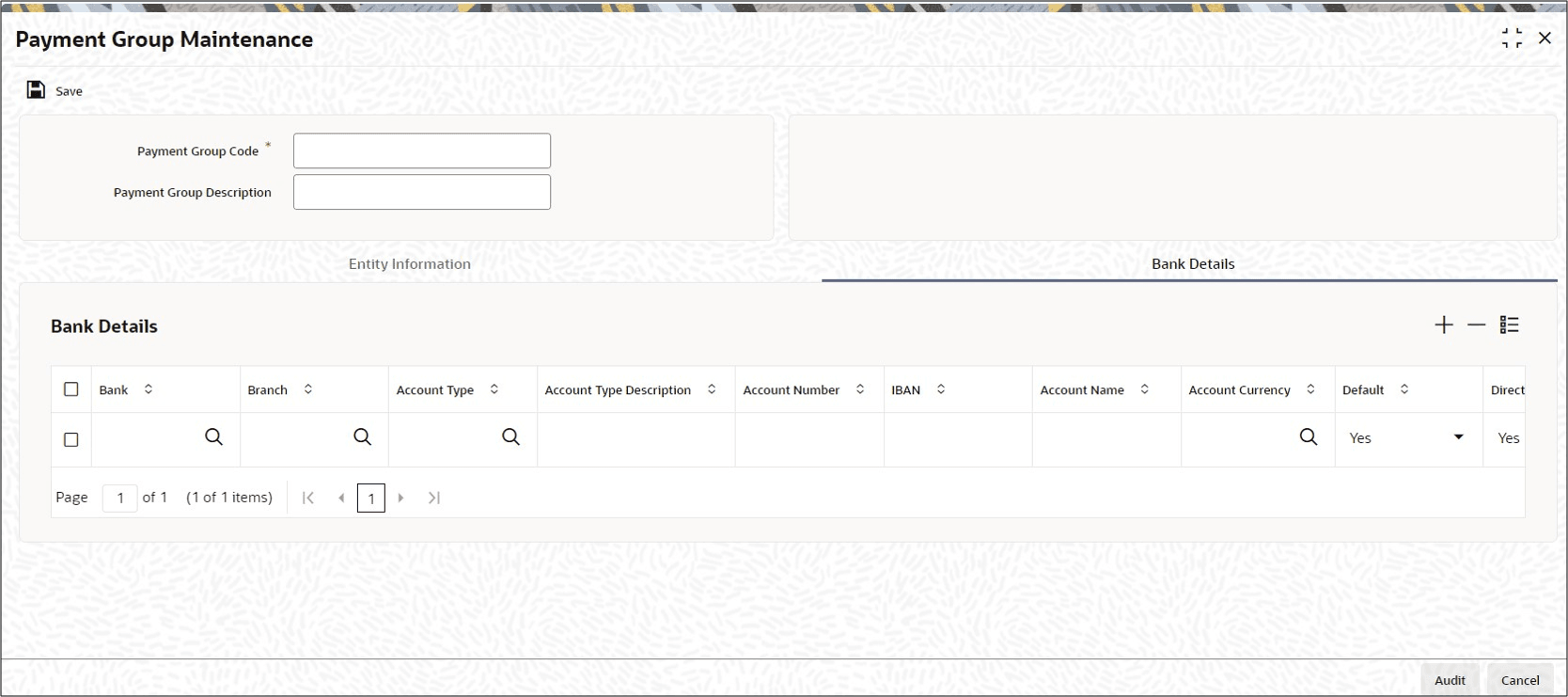Open Account Currency lookup search icon
This screenshot has width=1568, height=697.
[x=1309, y=437]
